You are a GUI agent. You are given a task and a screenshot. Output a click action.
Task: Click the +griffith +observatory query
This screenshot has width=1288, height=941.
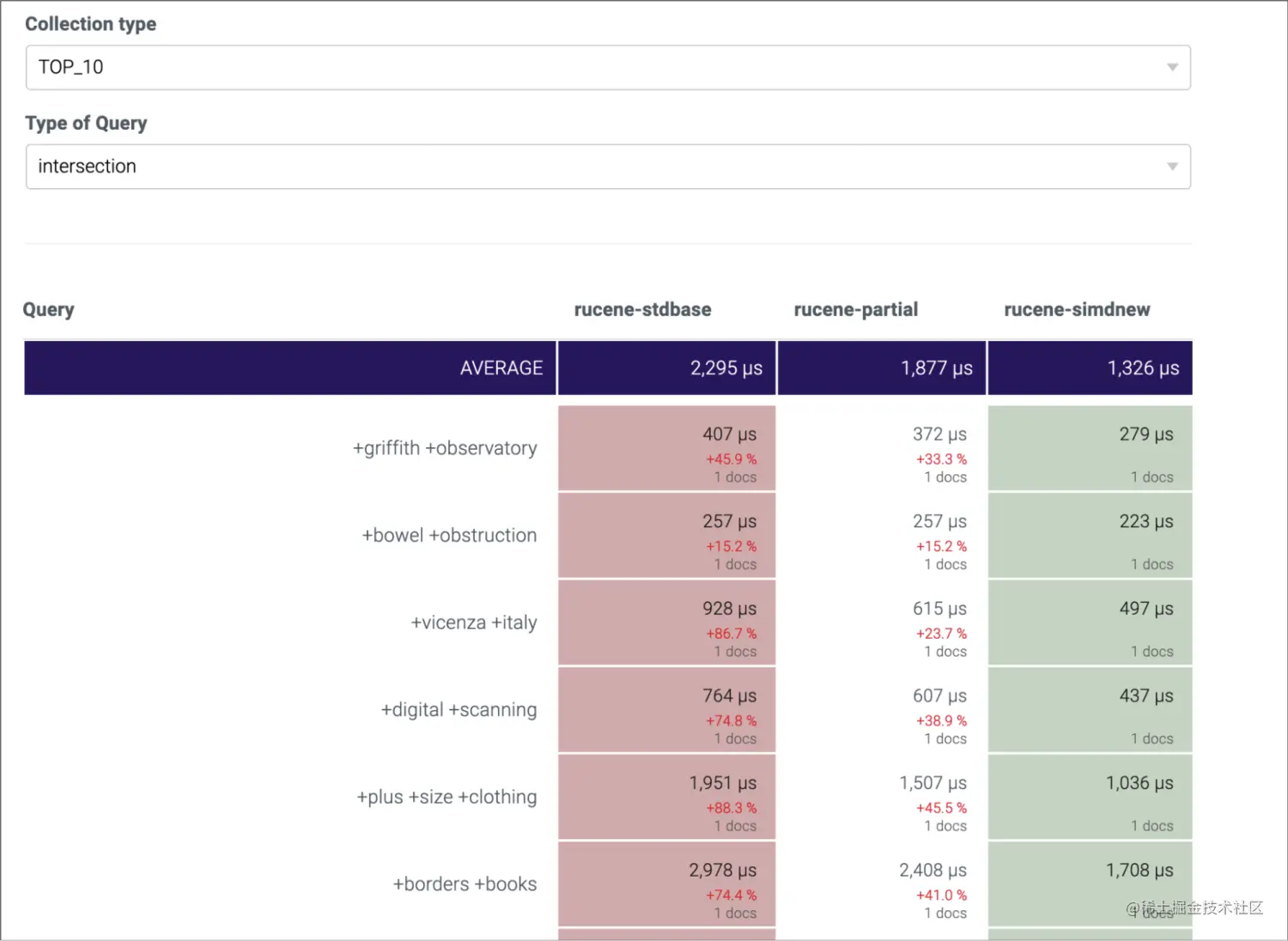click(x=445, y=448)
